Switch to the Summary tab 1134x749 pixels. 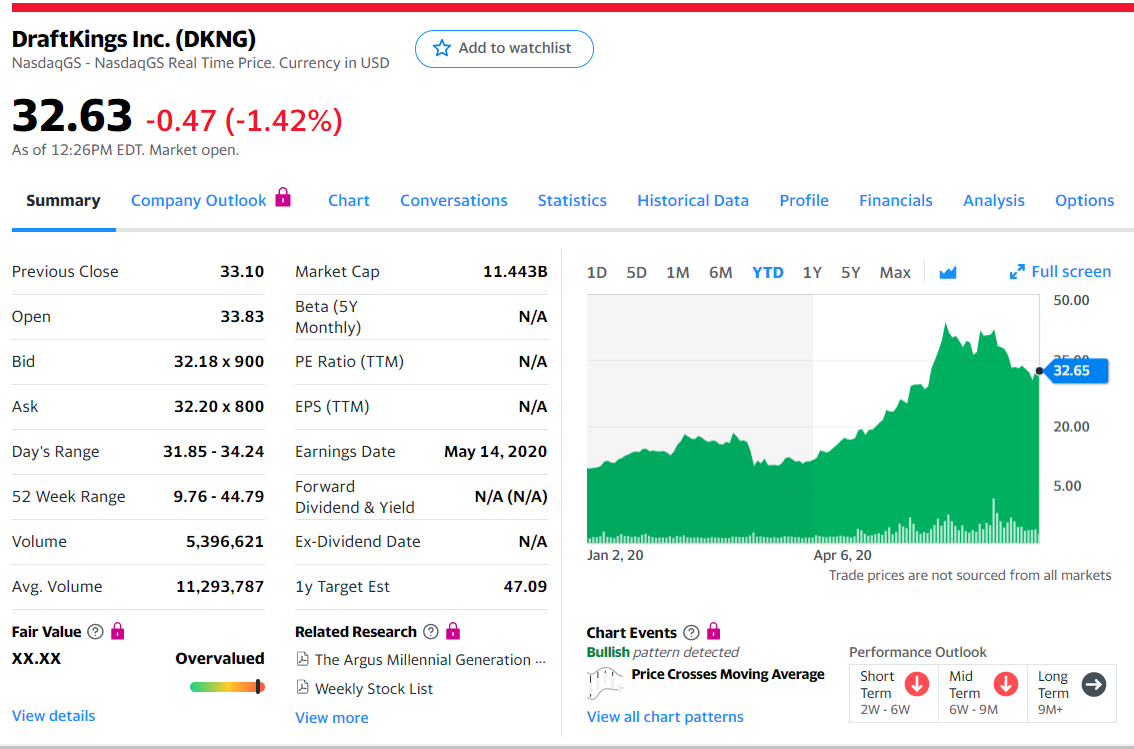63,201
